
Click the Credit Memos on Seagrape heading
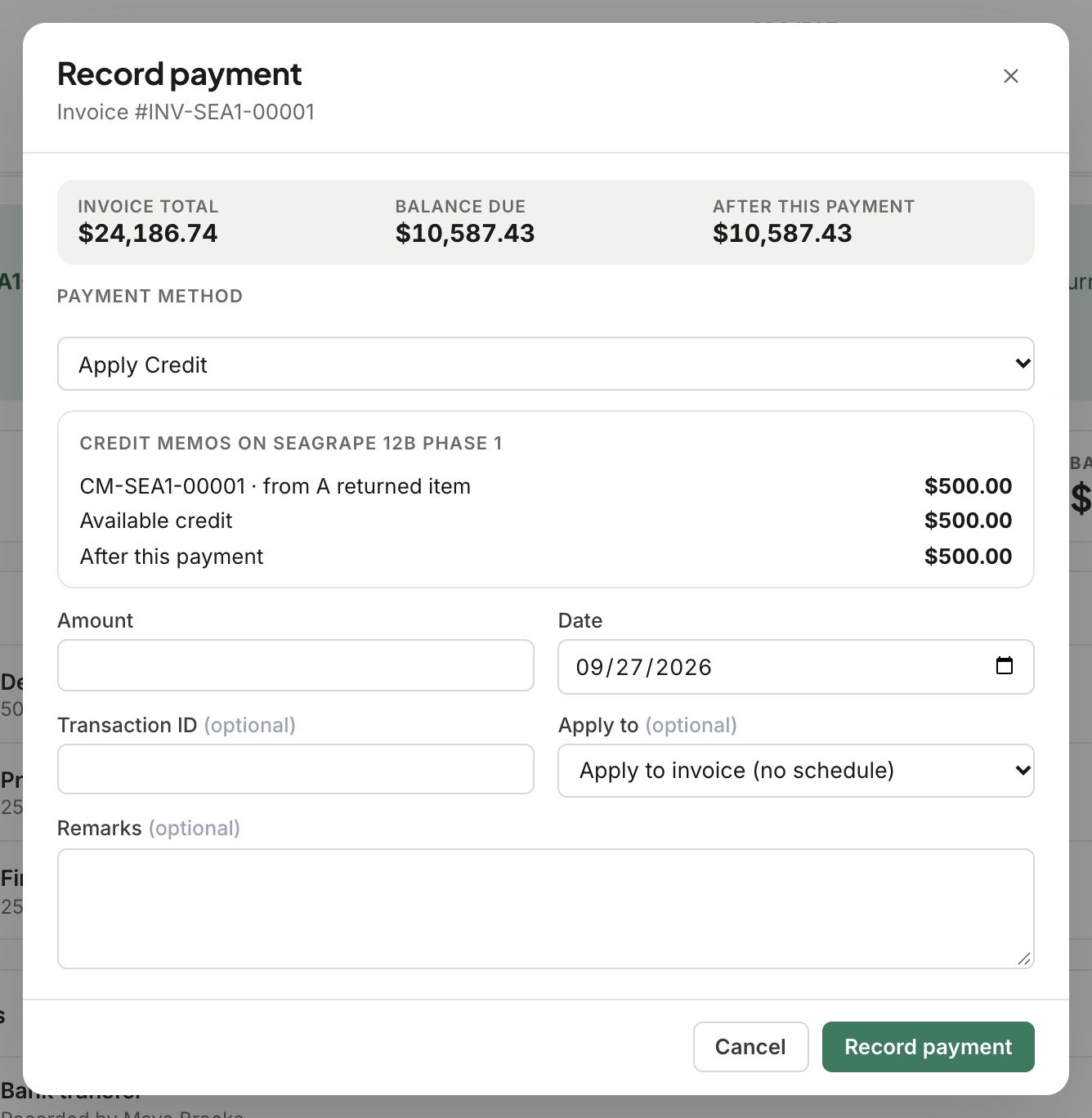(291, 443)
